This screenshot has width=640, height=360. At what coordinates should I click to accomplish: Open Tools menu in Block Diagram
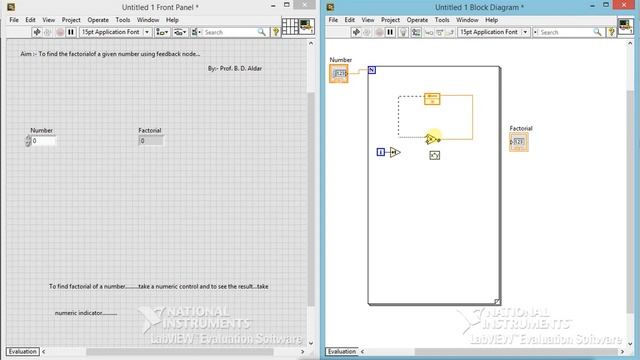[442, 20]
